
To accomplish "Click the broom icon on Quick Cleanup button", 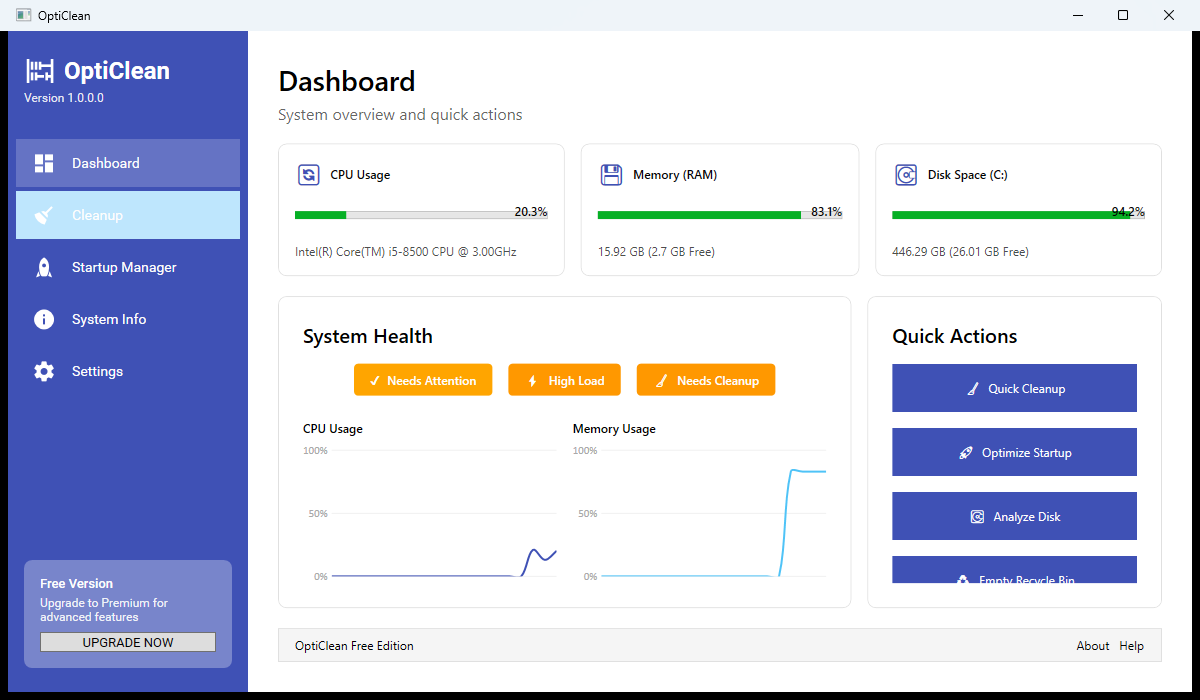I will point(973,389).
